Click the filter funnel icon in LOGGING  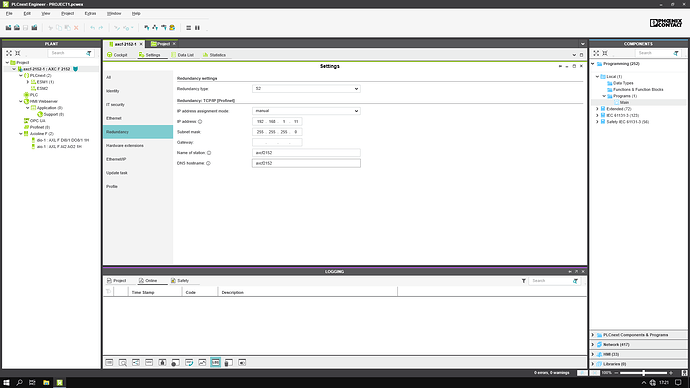coord(524,281)
